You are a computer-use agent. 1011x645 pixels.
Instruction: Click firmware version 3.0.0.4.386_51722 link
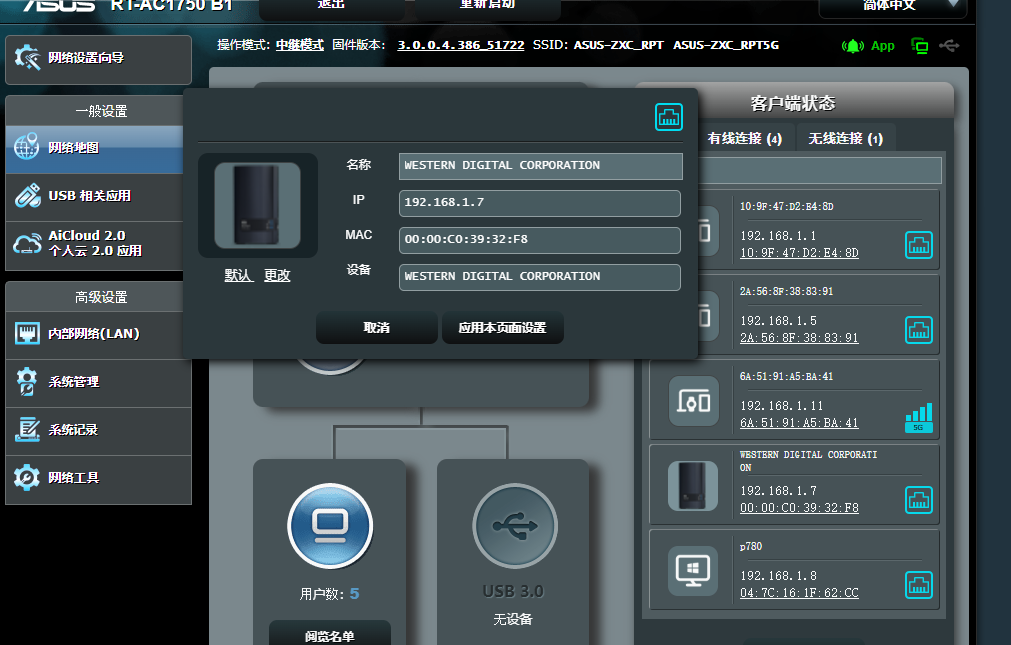tap(460, 45)
